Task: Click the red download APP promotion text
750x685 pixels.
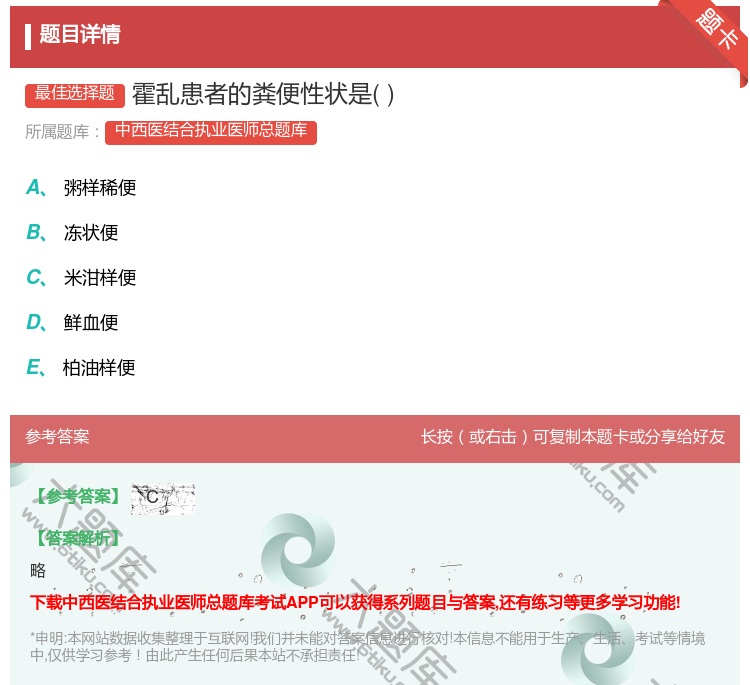Action: click(355, 602)
